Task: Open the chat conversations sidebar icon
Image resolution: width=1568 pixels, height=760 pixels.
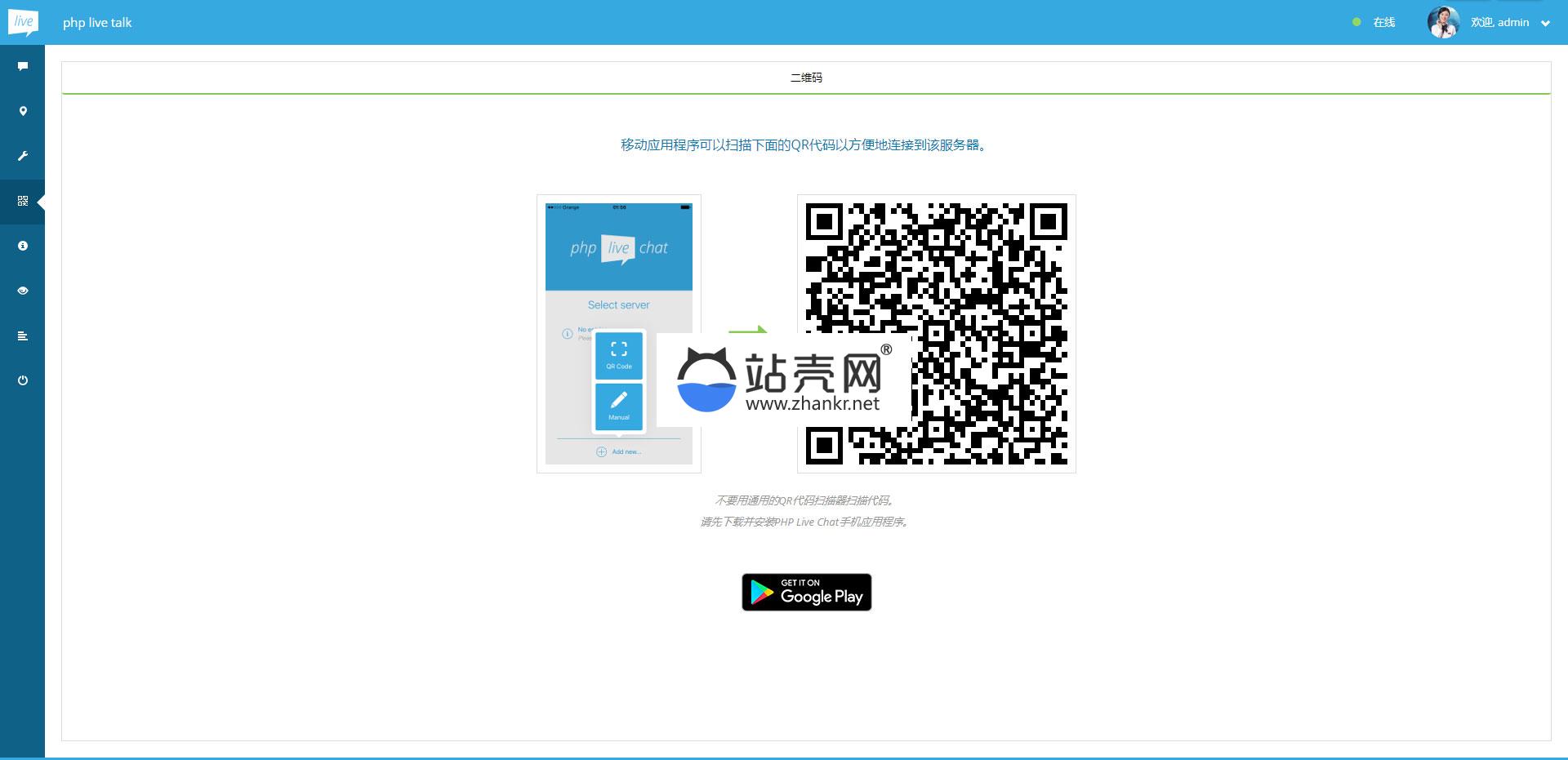Action: tap(23, 66)
